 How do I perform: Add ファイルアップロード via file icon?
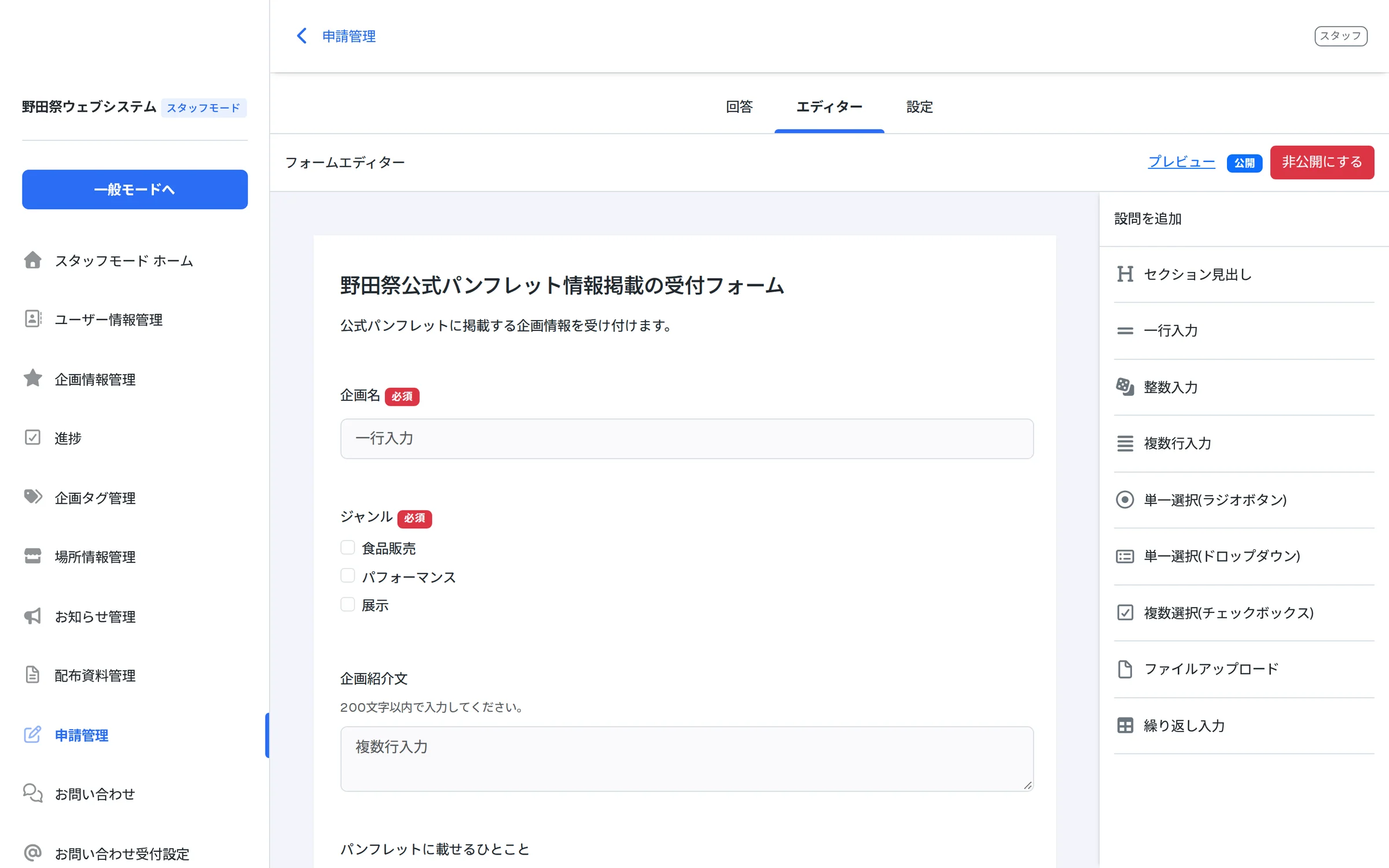coord(1125,669)
